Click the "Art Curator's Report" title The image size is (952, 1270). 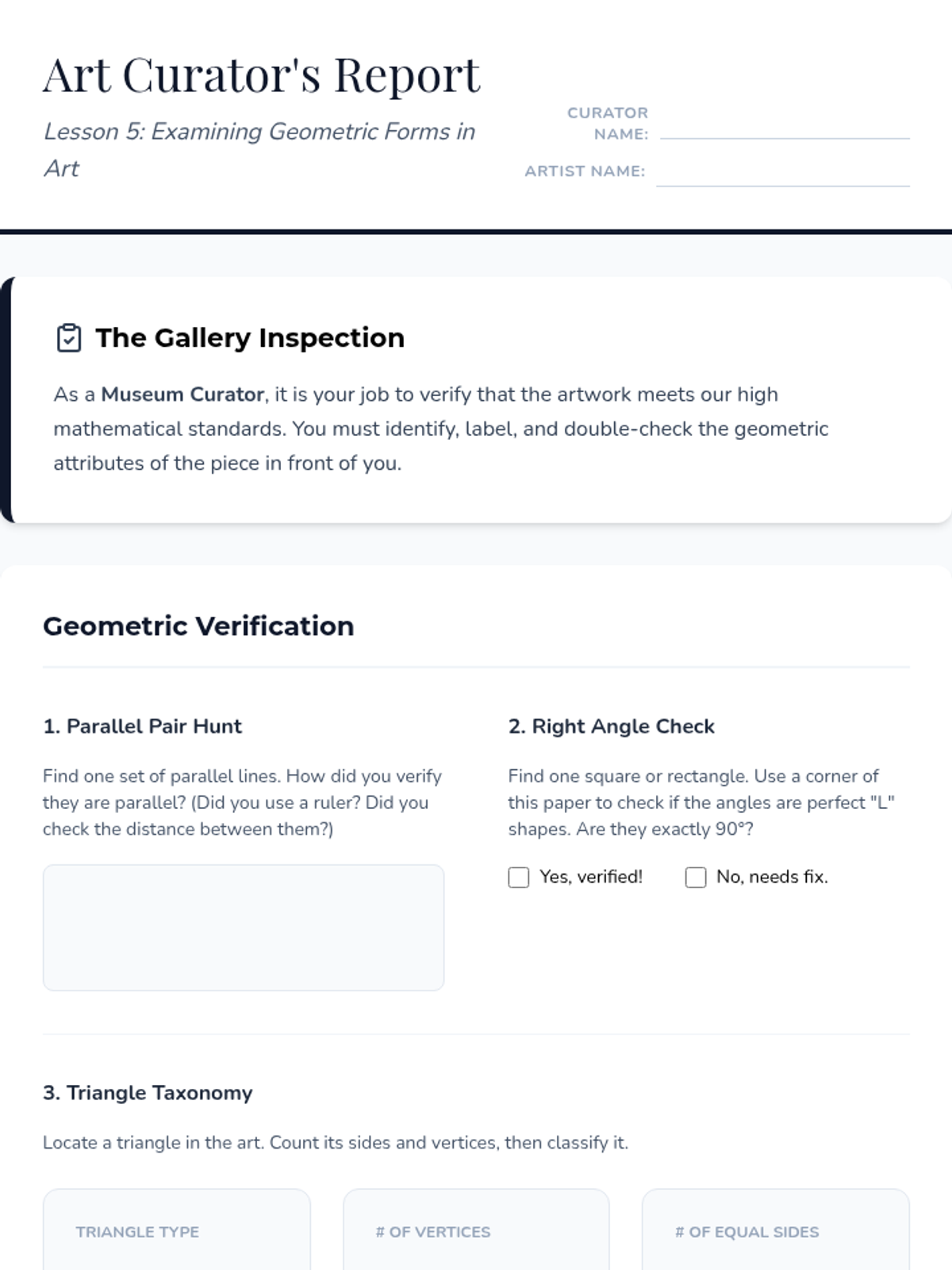click(x=261, y=75)
